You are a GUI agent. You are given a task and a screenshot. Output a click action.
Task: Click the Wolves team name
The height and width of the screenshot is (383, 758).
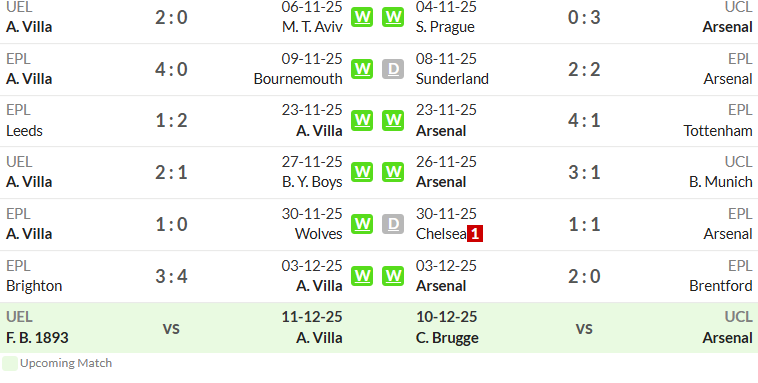point(319,234)
